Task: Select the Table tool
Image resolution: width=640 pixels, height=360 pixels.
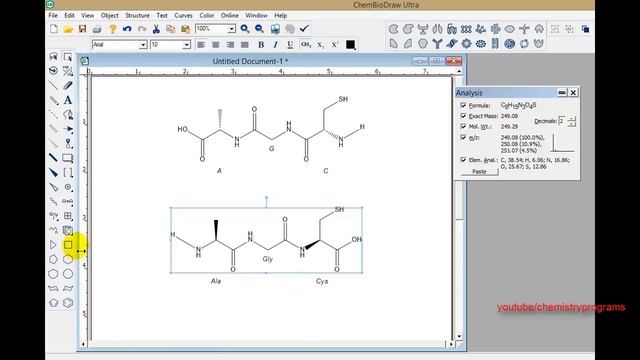Action: pyautogui.click(x=68, y=216)
